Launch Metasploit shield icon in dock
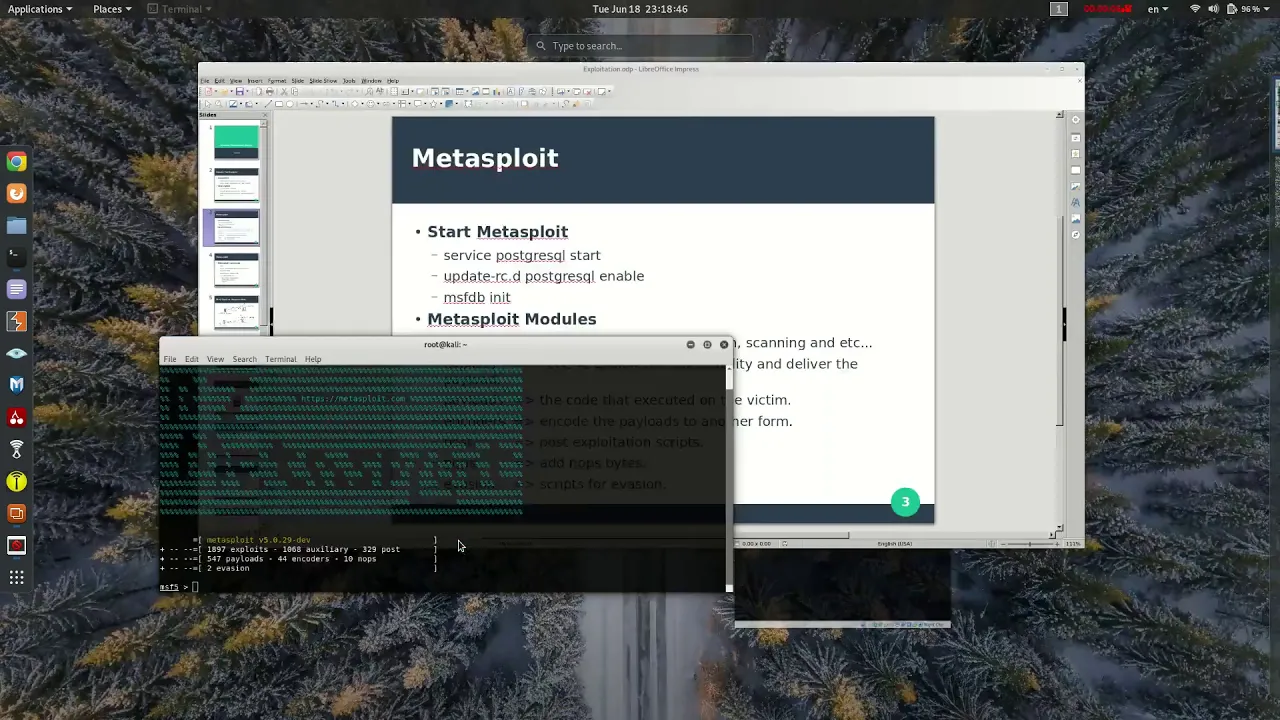1280x720 pixels. (16, 385)
